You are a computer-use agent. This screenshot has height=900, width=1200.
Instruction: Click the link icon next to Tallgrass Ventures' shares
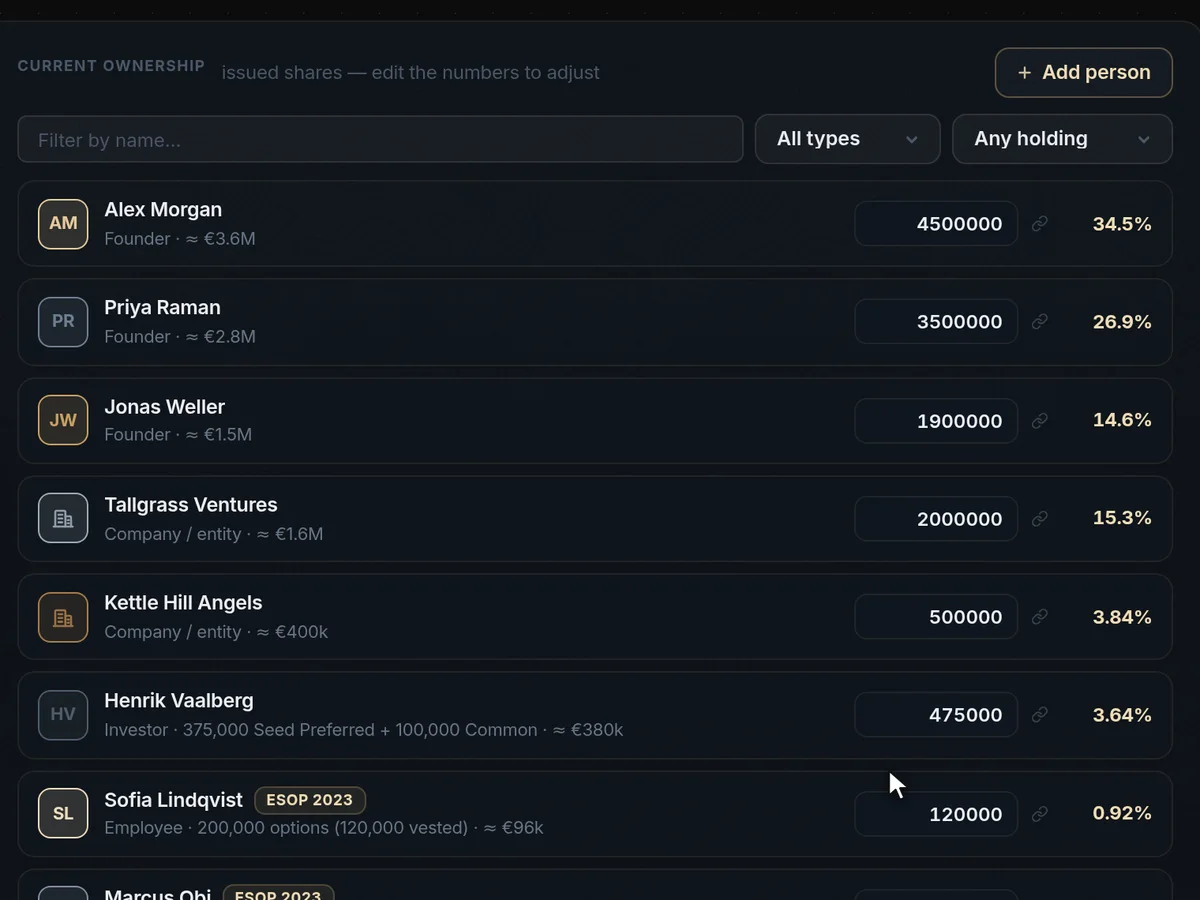(1040, 518)
